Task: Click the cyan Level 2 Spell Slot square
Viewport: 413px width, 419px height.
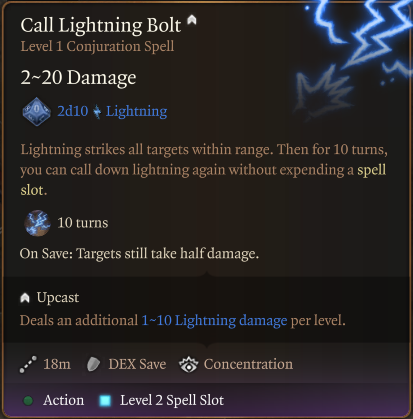Action: (x=105, y=400)
